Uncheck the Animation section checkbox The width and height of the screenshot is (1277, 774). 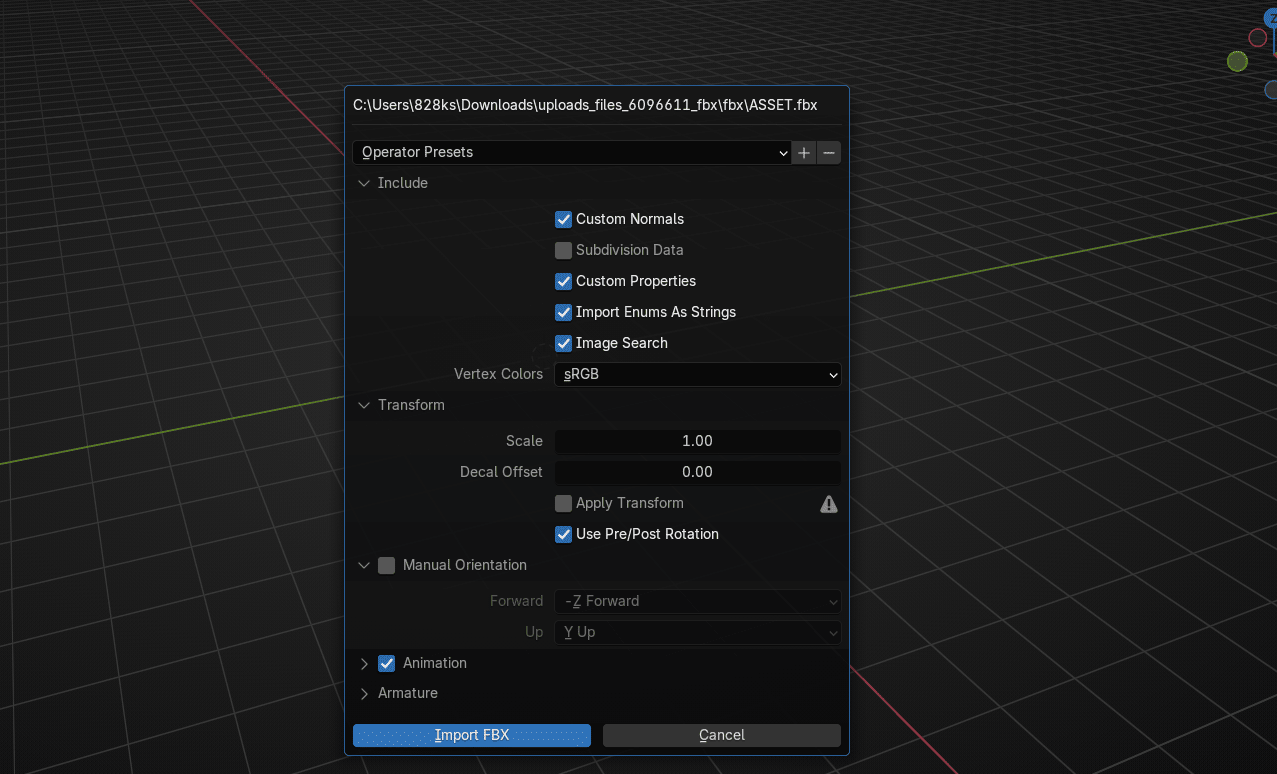pyautogui.click(x=387, y=663)
